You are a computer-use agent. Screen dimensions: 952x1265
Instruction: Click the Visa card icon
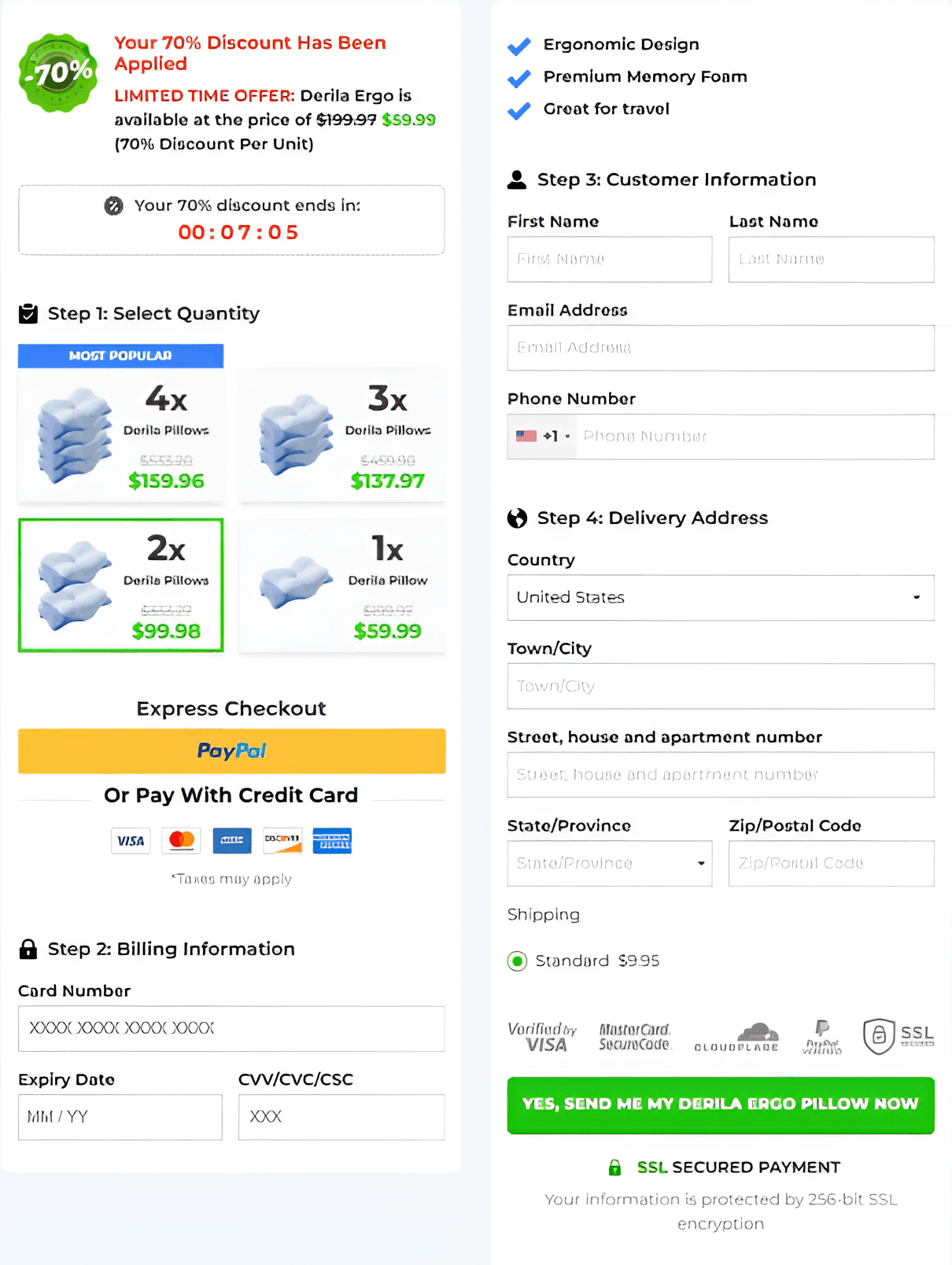[x=131, y=841]
